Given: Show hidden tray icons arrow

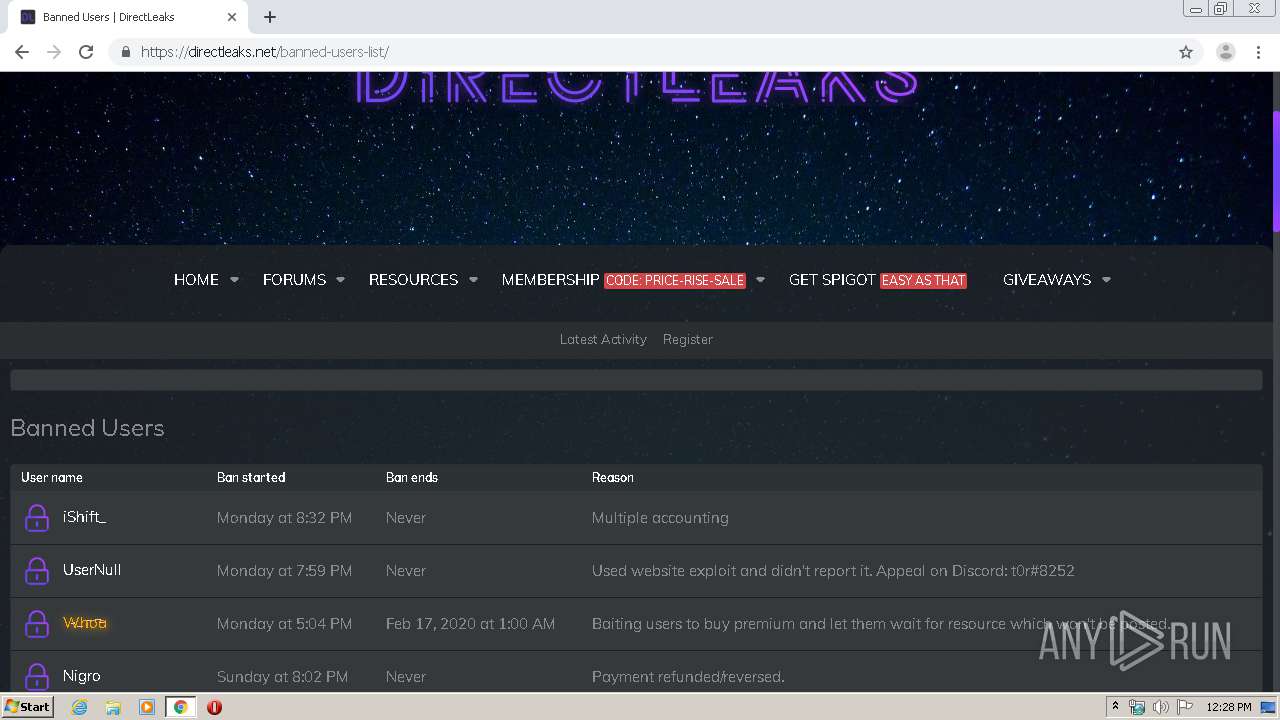Looking at the screenshot, I should [1115, 707].
